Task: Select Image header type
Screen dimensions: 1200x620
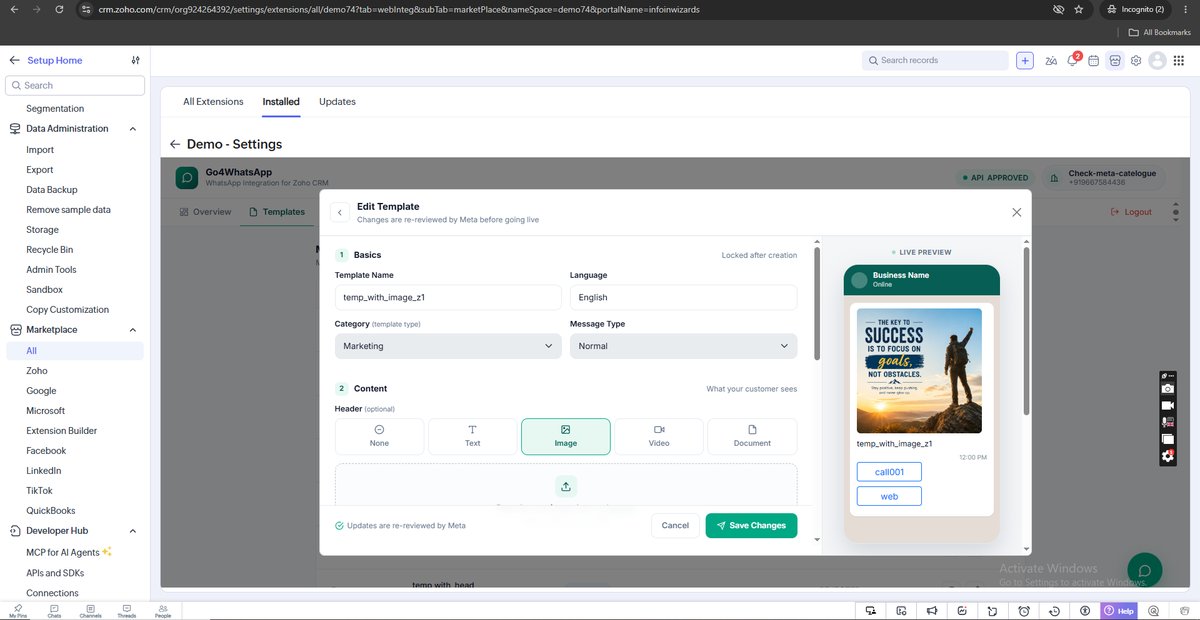Action: (x=565, y=436)
